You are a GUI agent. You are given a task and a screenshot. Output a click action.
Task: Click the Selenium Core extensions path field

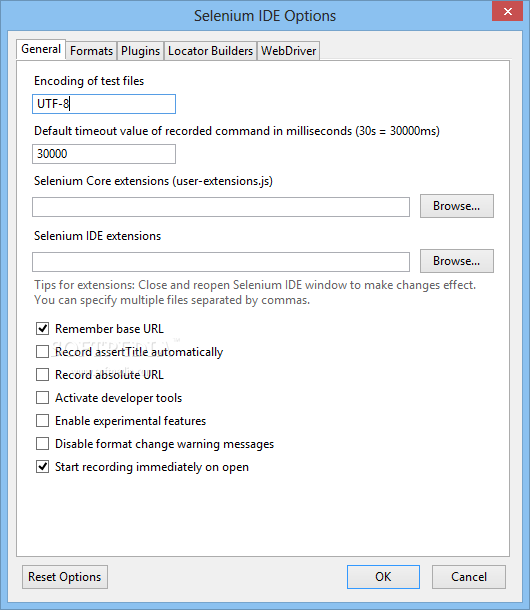coord(221,207)
